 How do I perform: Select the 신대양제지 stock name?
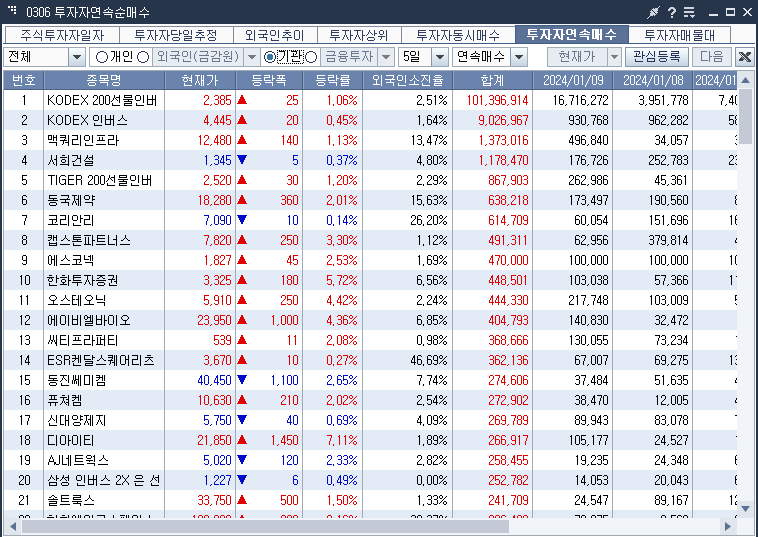point(77,420)
